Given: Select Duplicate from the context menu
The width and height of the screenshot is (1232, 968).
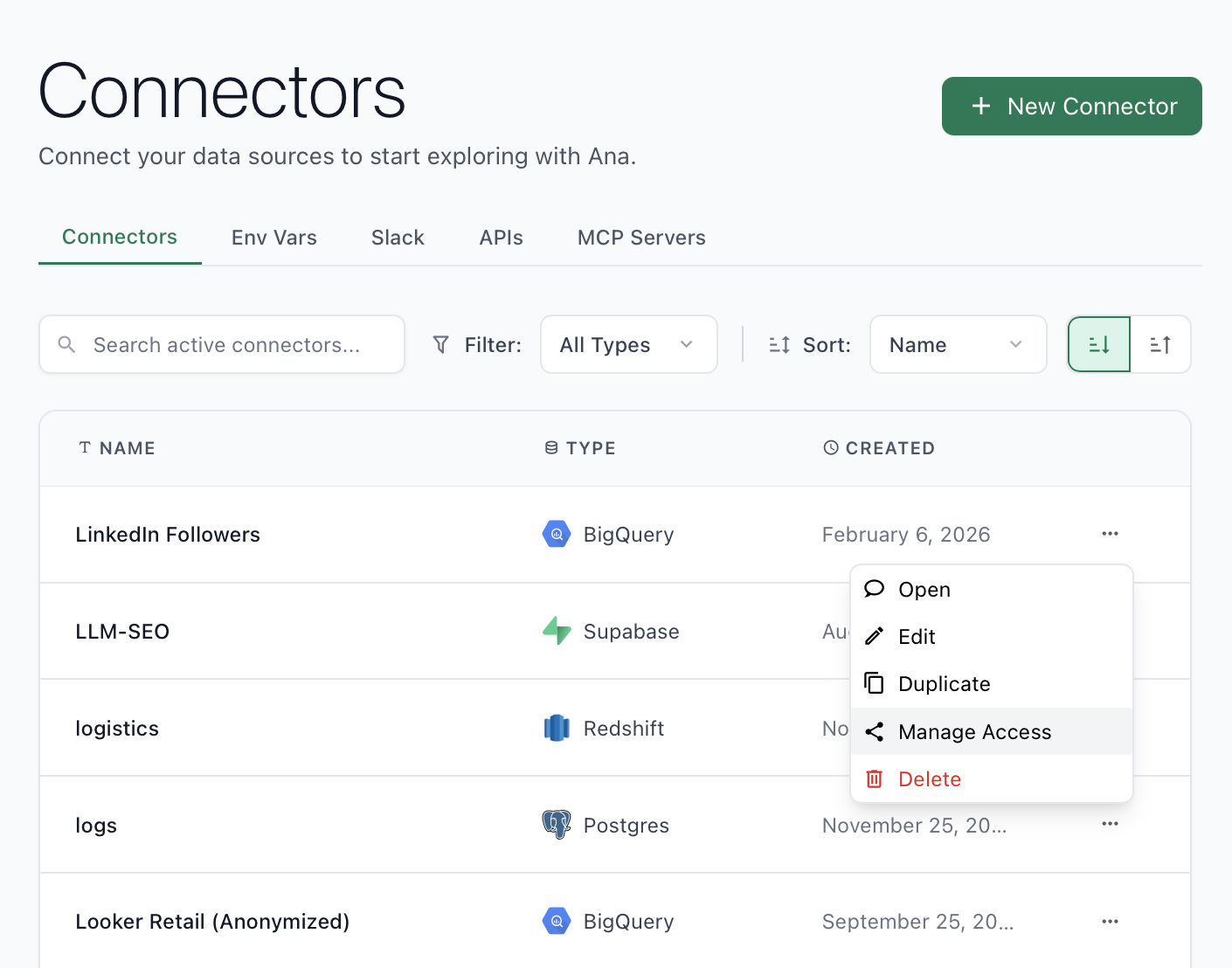Looking at the screenshot, I should (944, 683).
